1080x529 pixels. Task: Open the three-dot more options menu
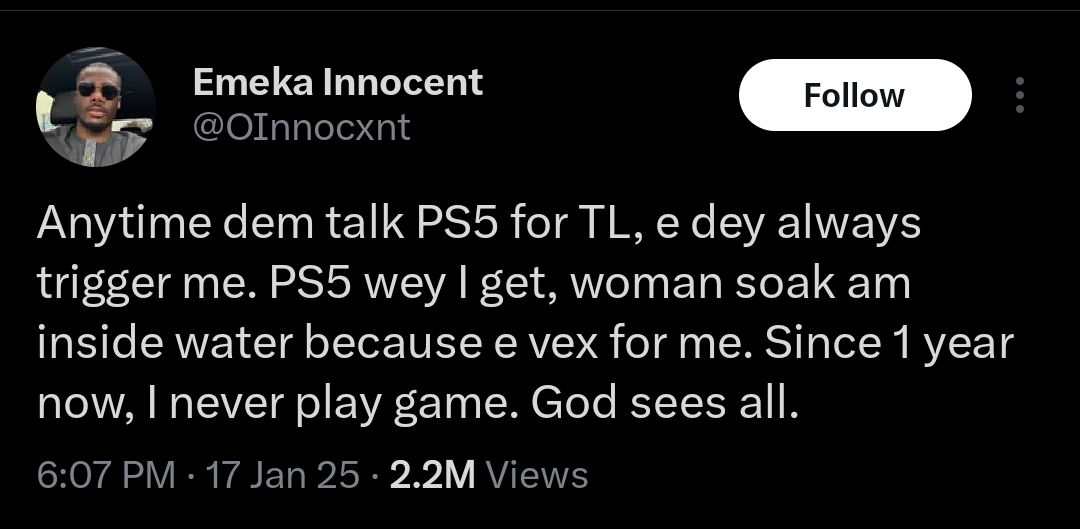(x=1019, y=95)
